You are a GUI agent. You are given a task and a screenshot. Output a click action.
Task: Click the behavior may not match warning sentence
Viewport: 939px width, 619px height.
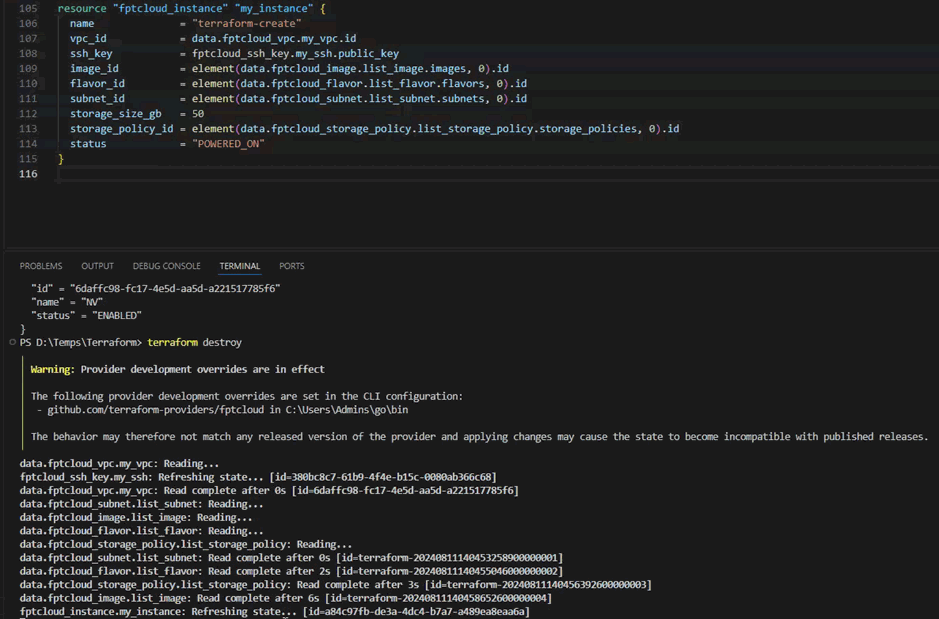(479, 437)
